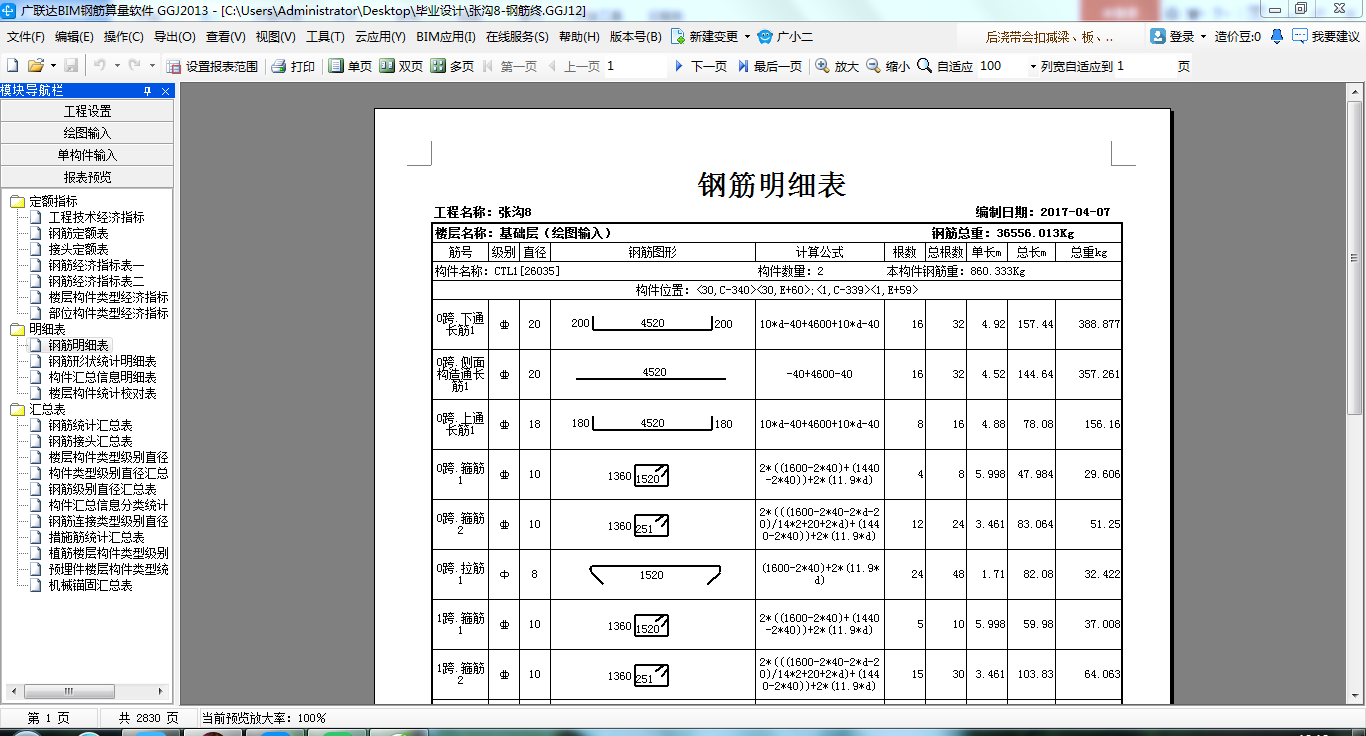Select 楼层构件统计校对表 report

[102, 393]
